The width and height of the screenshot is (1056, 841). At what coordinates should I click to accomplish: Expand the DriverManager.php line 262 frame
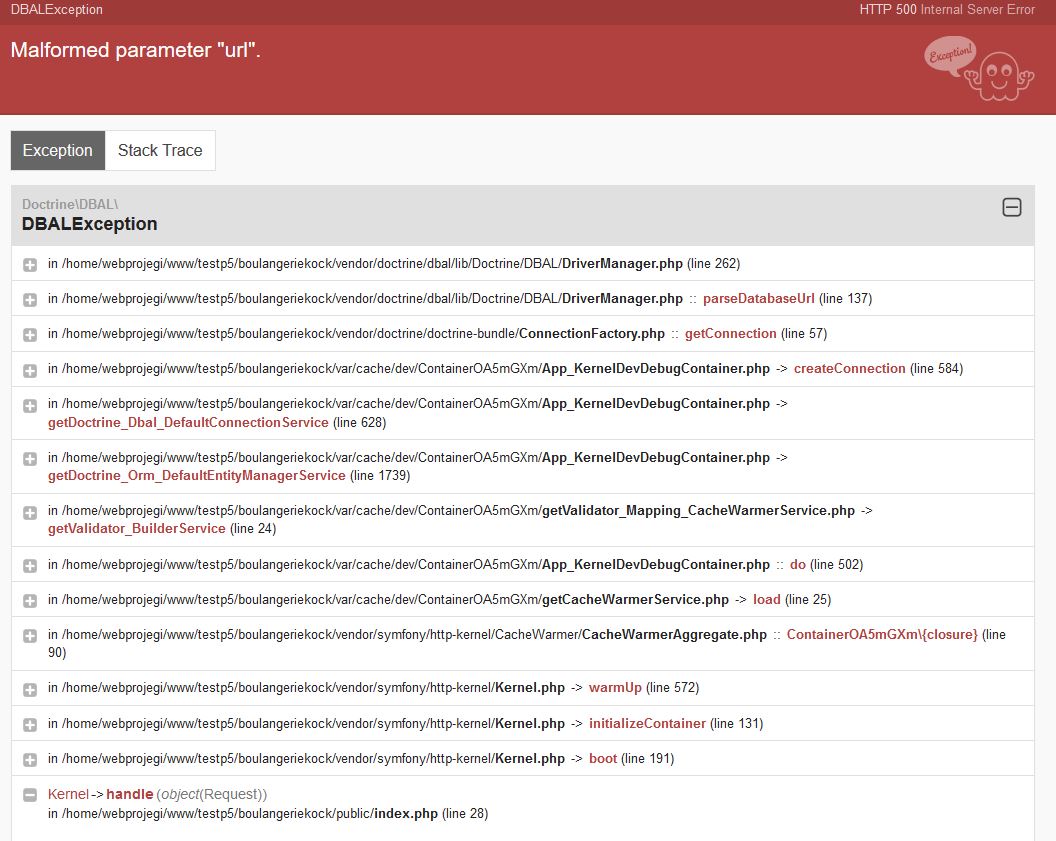pos(31,263)
